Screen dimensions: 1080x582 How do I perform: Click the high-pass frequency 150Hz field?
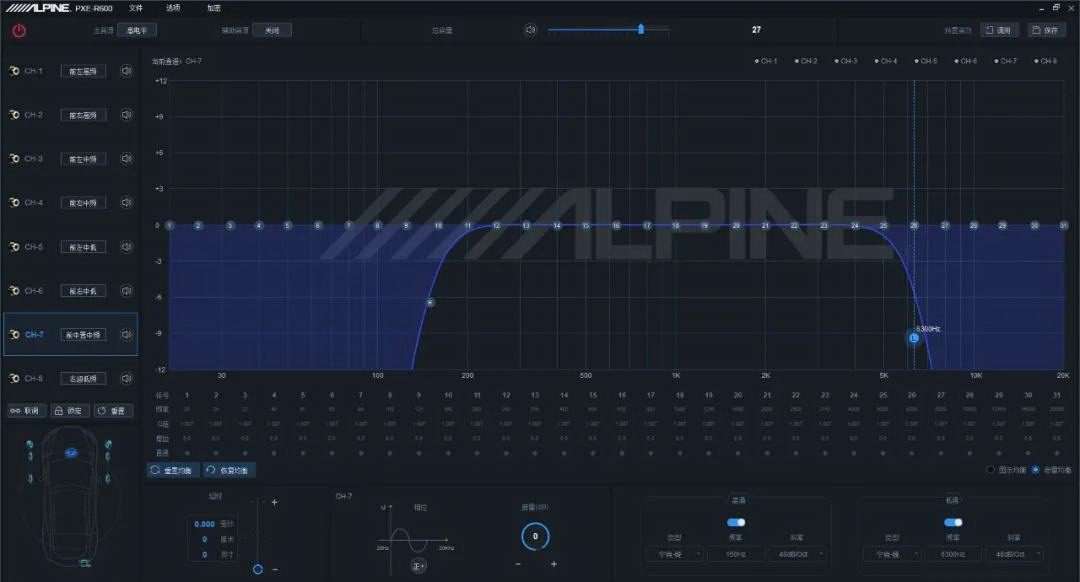(736, 554)
